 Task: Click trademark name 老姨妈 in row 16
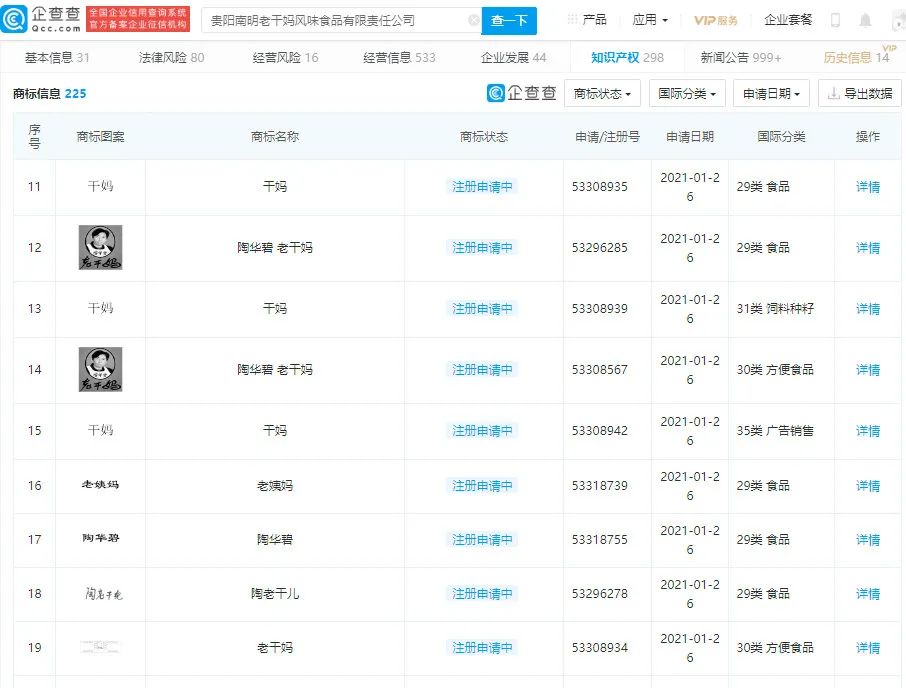274,486
